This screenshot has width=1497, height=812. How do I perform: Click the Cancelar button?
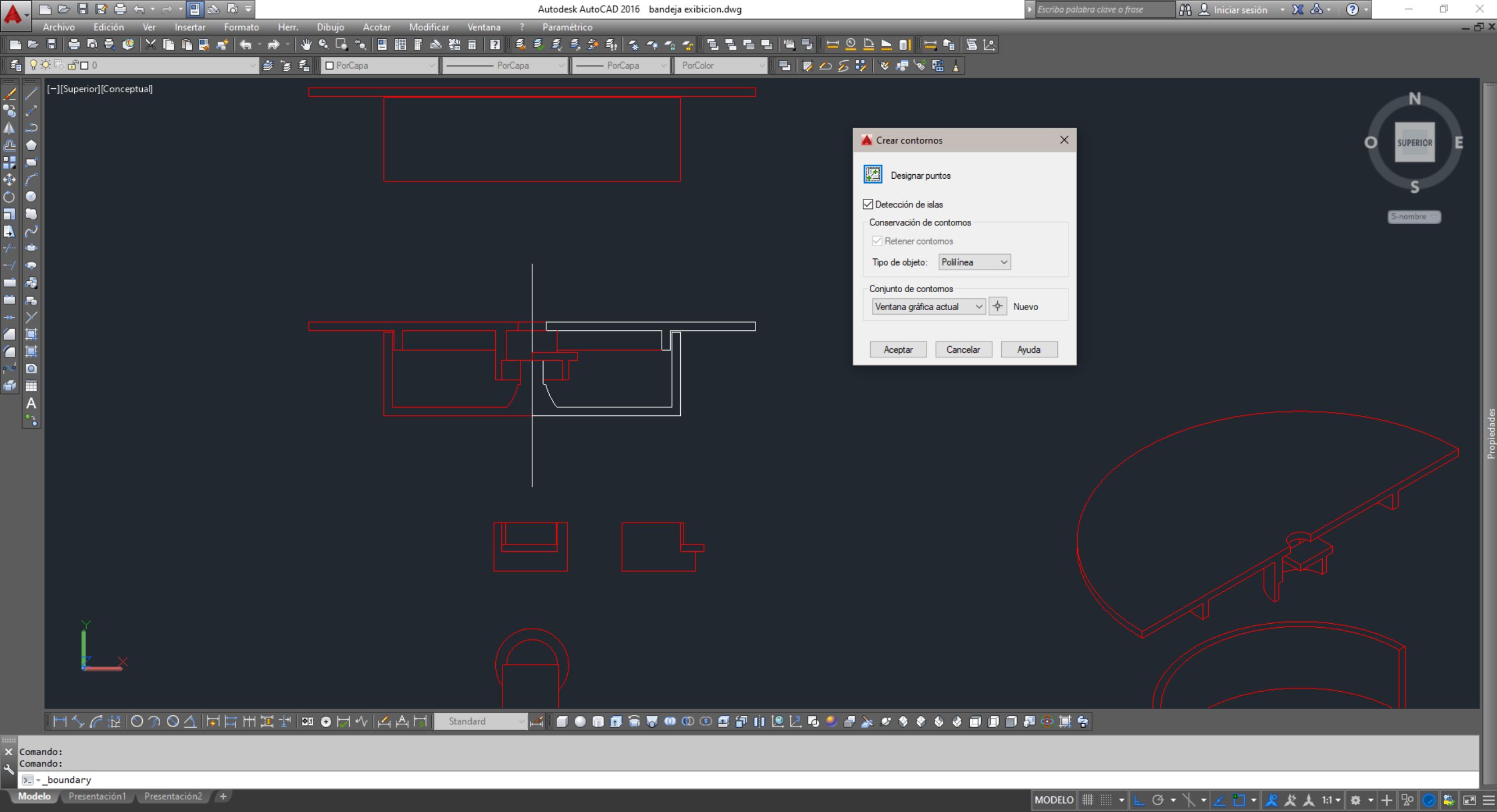pos(962,349)
